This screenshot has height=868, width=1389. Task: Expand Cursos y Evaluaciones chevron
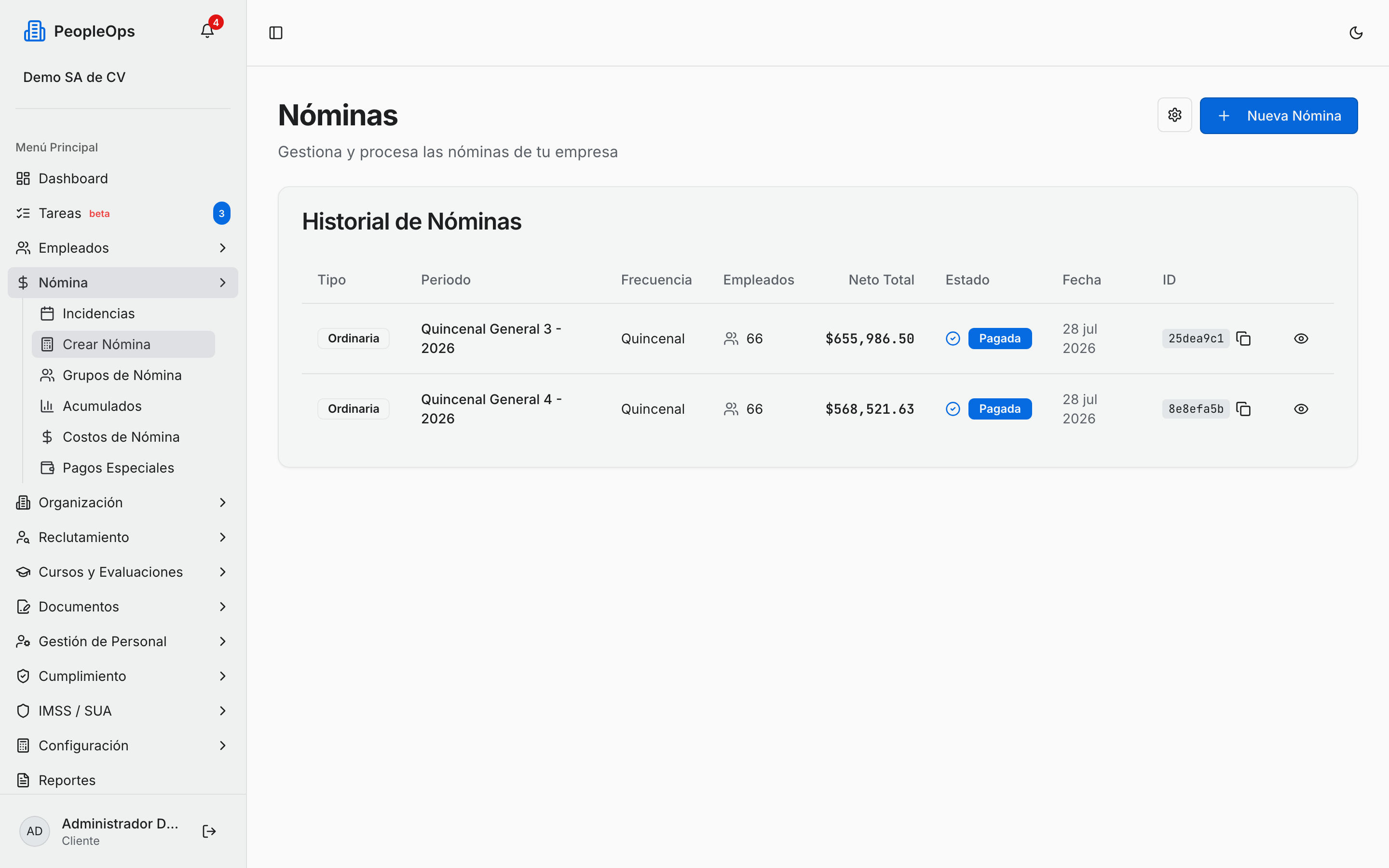point(223,572)
